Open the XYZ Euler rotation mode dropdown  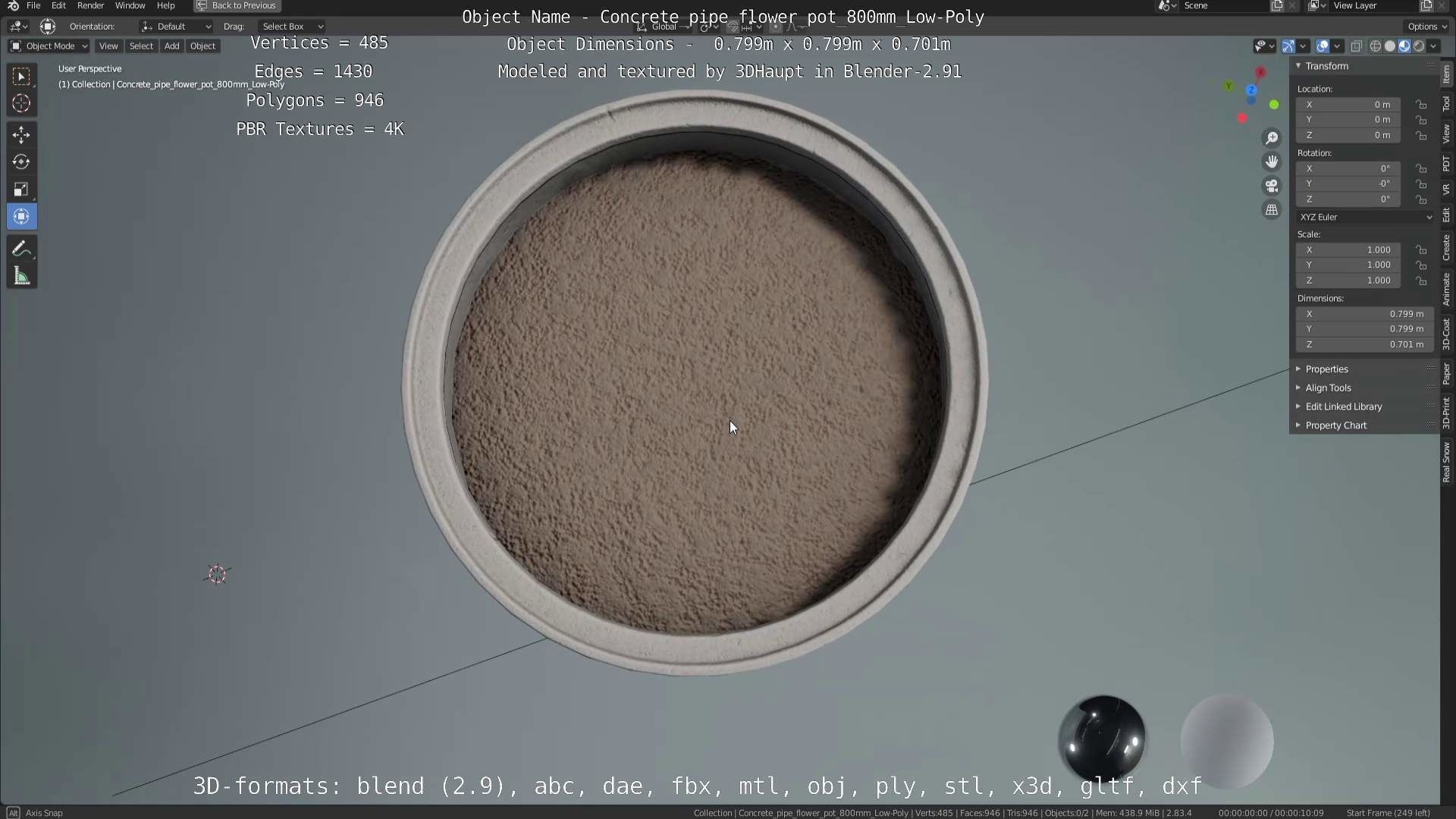[x=1365, y=217]
